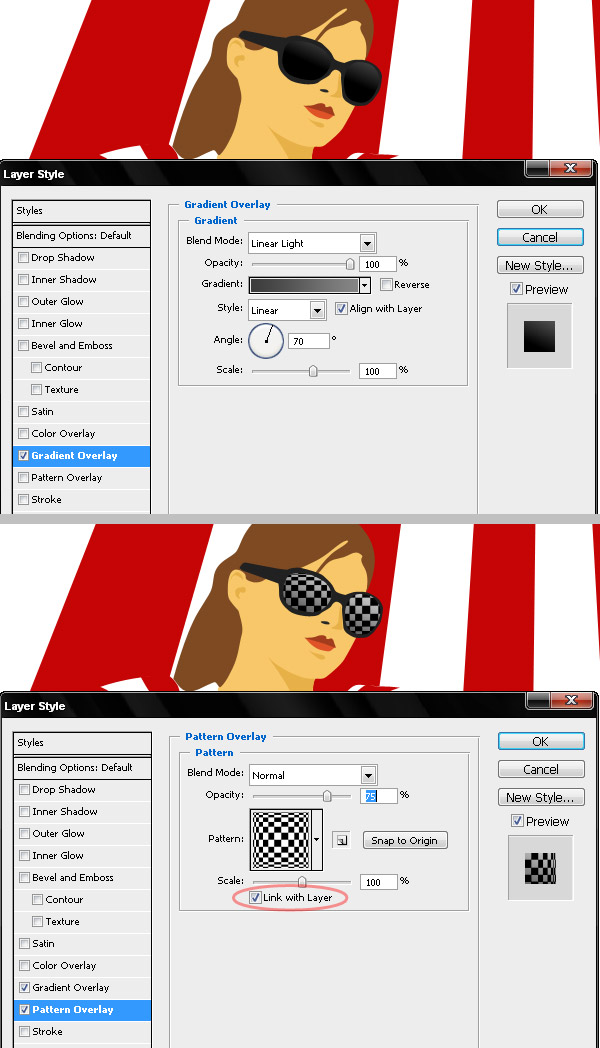Select highlighted Pattern Overlay row in styles list
Screen dimensions: 600x1048
(82, 1010)
